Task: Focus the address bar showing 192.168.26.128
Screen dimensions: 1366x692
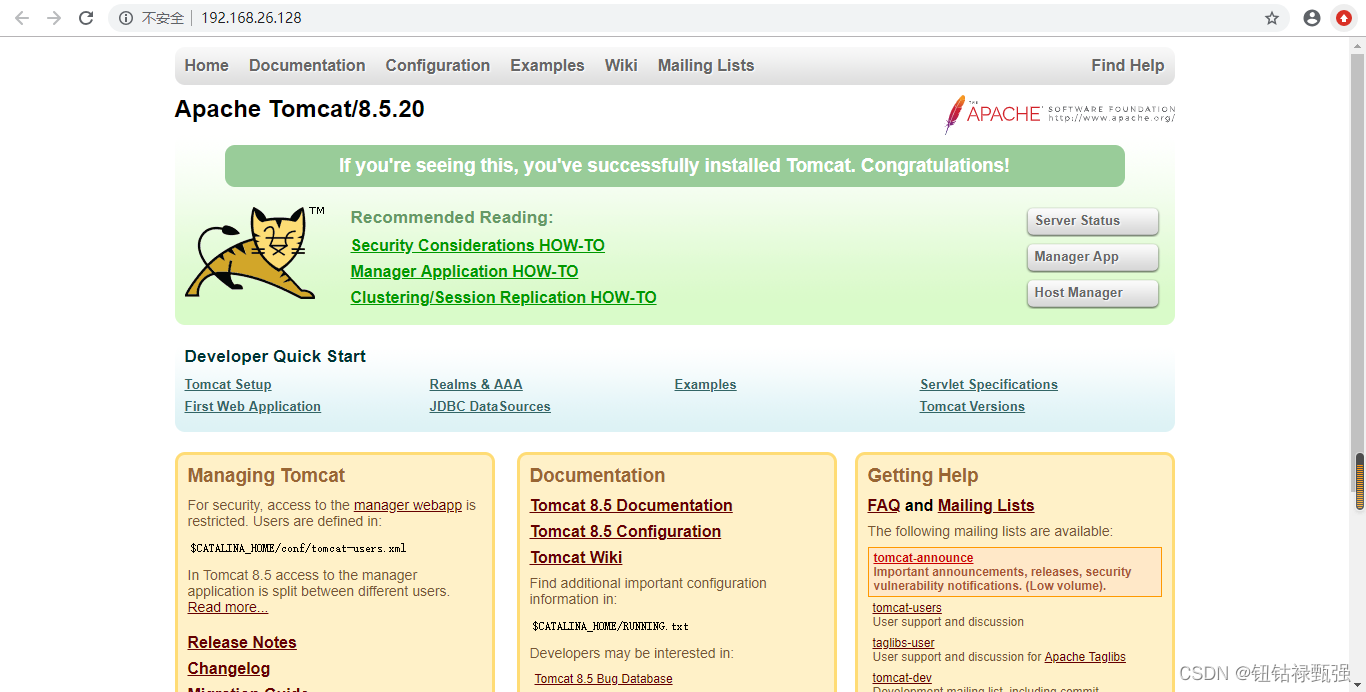Action: [700, 18]
